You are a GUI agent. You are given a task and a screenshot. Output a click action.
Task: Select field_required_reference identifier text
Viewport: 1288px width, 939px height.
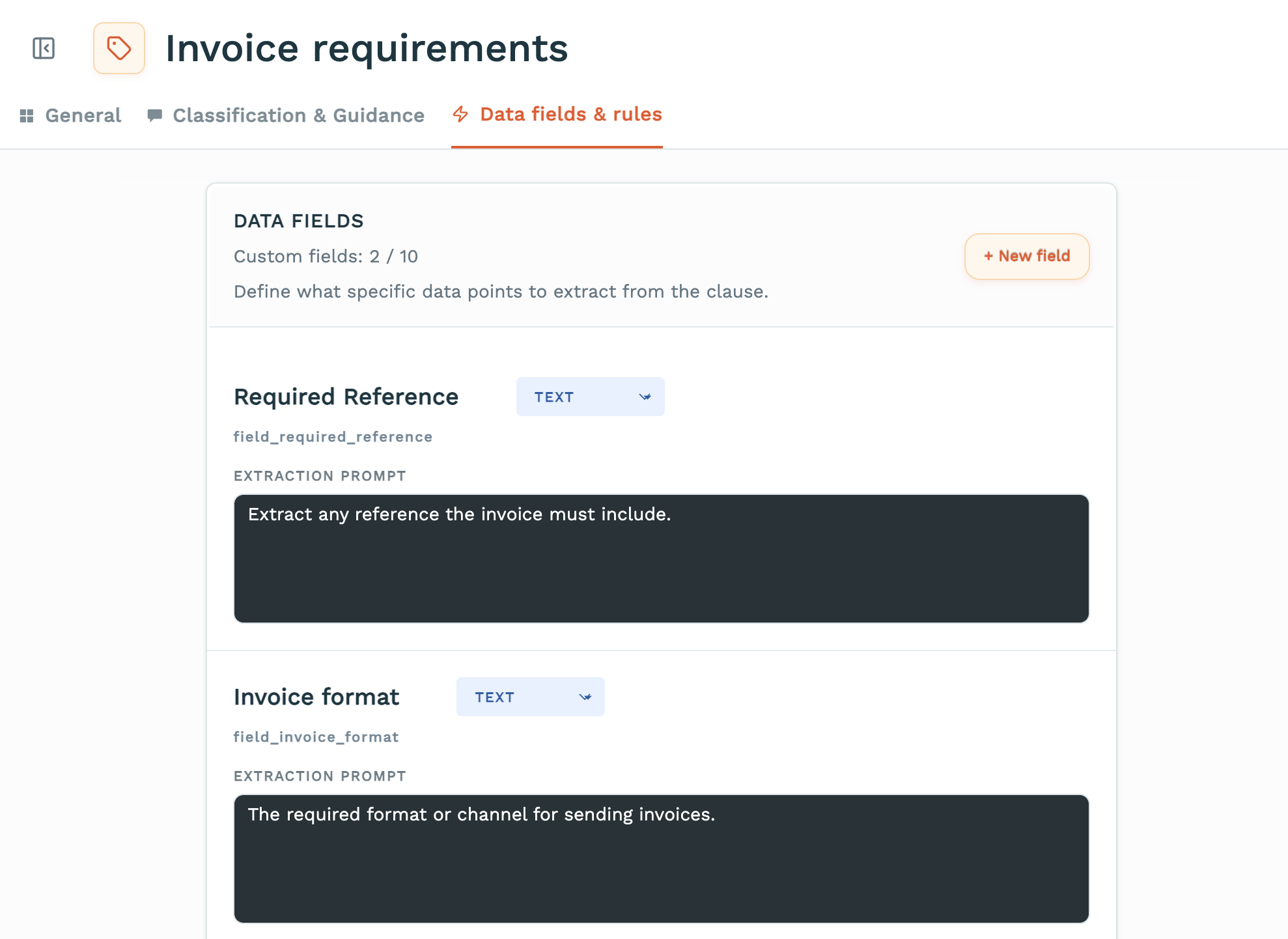(x=333, y=437)
